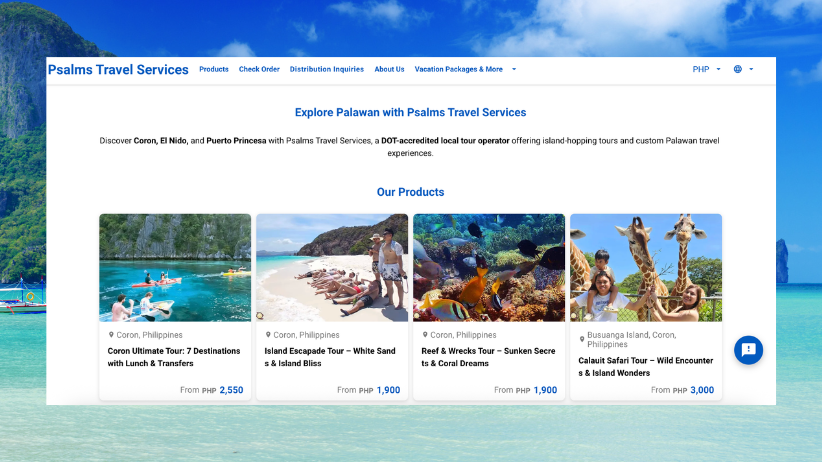Expand Vacation Packages & More menu arrow
Screen dimensions: 822x462
point(514,69)
